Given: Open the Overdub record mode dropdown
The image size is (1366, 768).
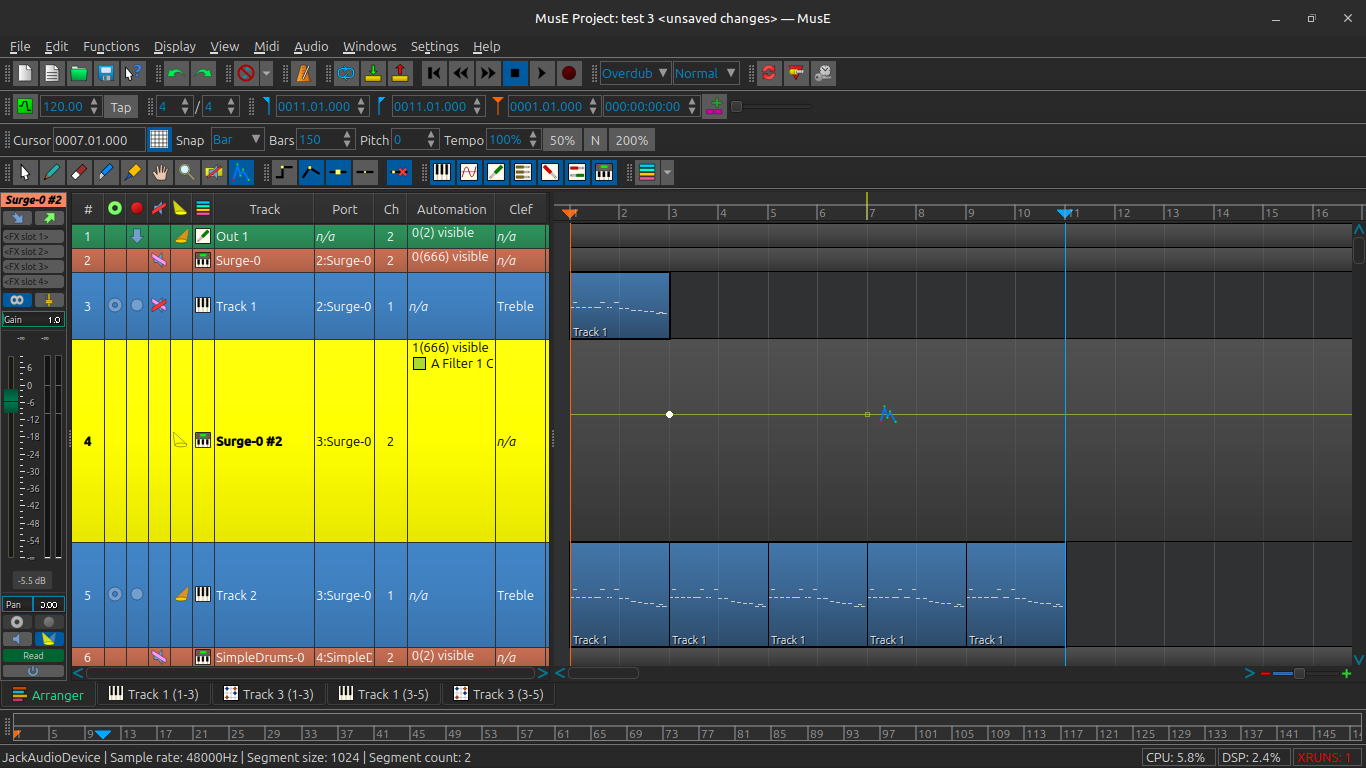Looking at the screenshot, I should pos(635,73).
